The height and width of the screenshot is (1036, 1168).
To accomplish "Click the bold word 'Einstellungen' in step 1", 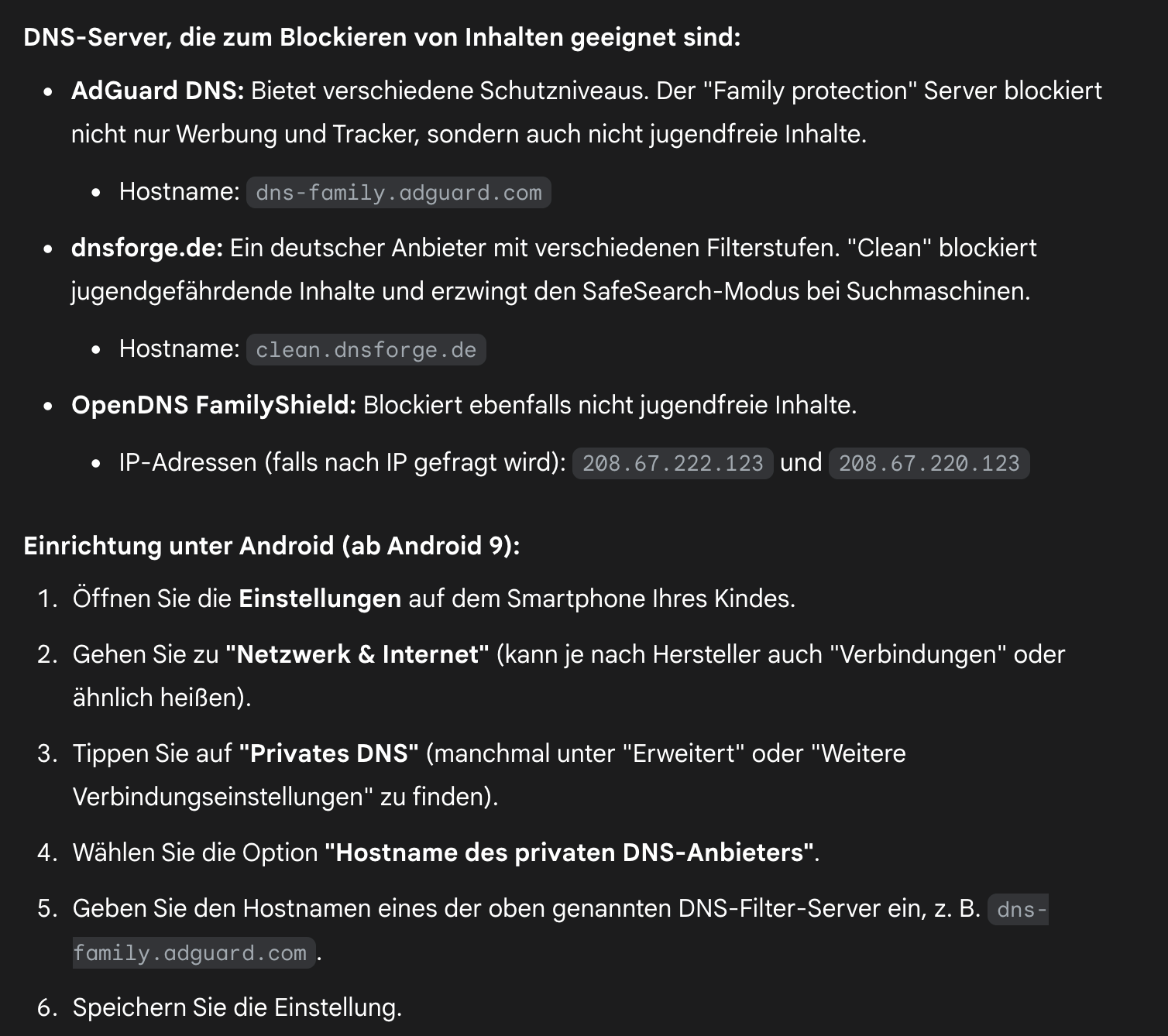I will click(x=320, y=599).
